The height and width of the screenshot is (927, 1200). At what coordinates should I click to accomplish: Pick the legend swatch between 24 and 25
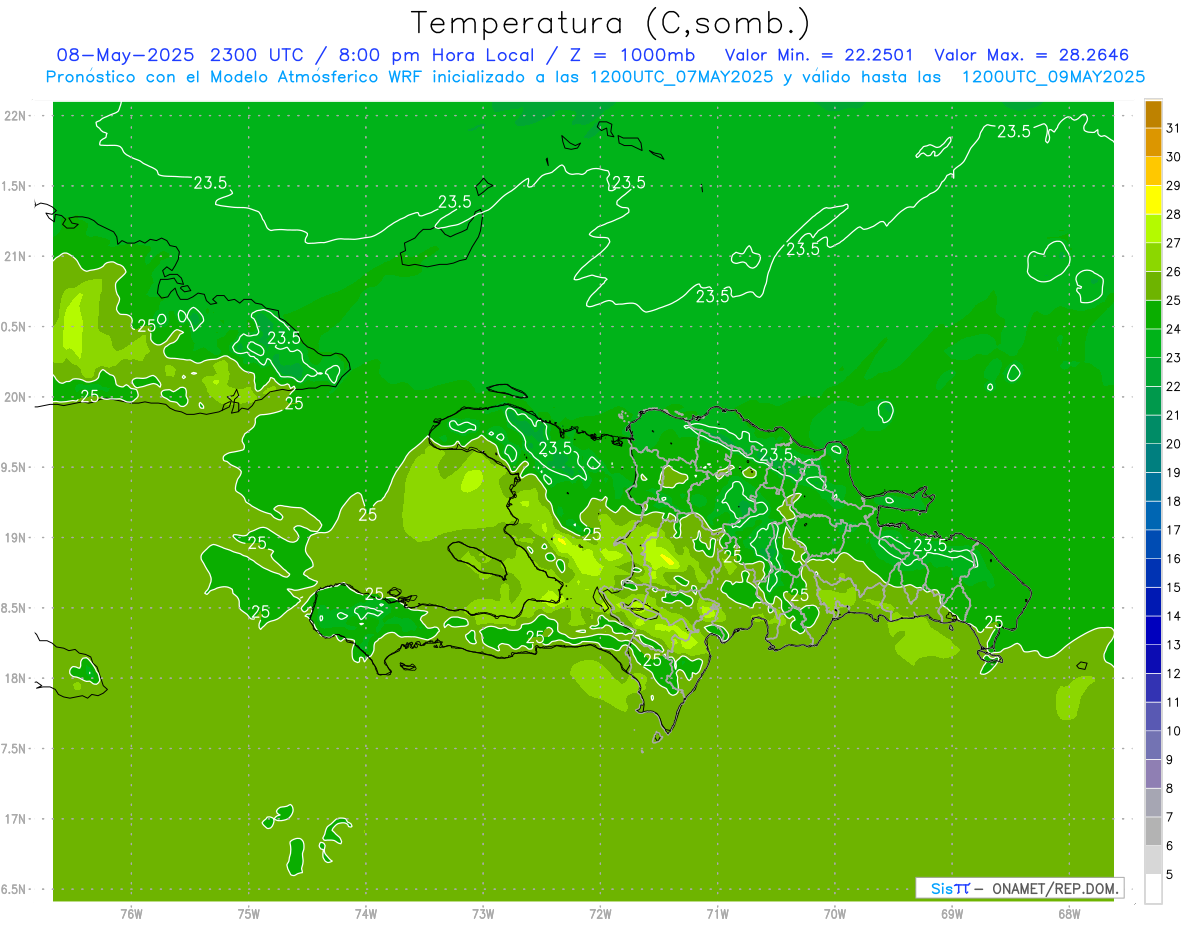point(1153,315)
